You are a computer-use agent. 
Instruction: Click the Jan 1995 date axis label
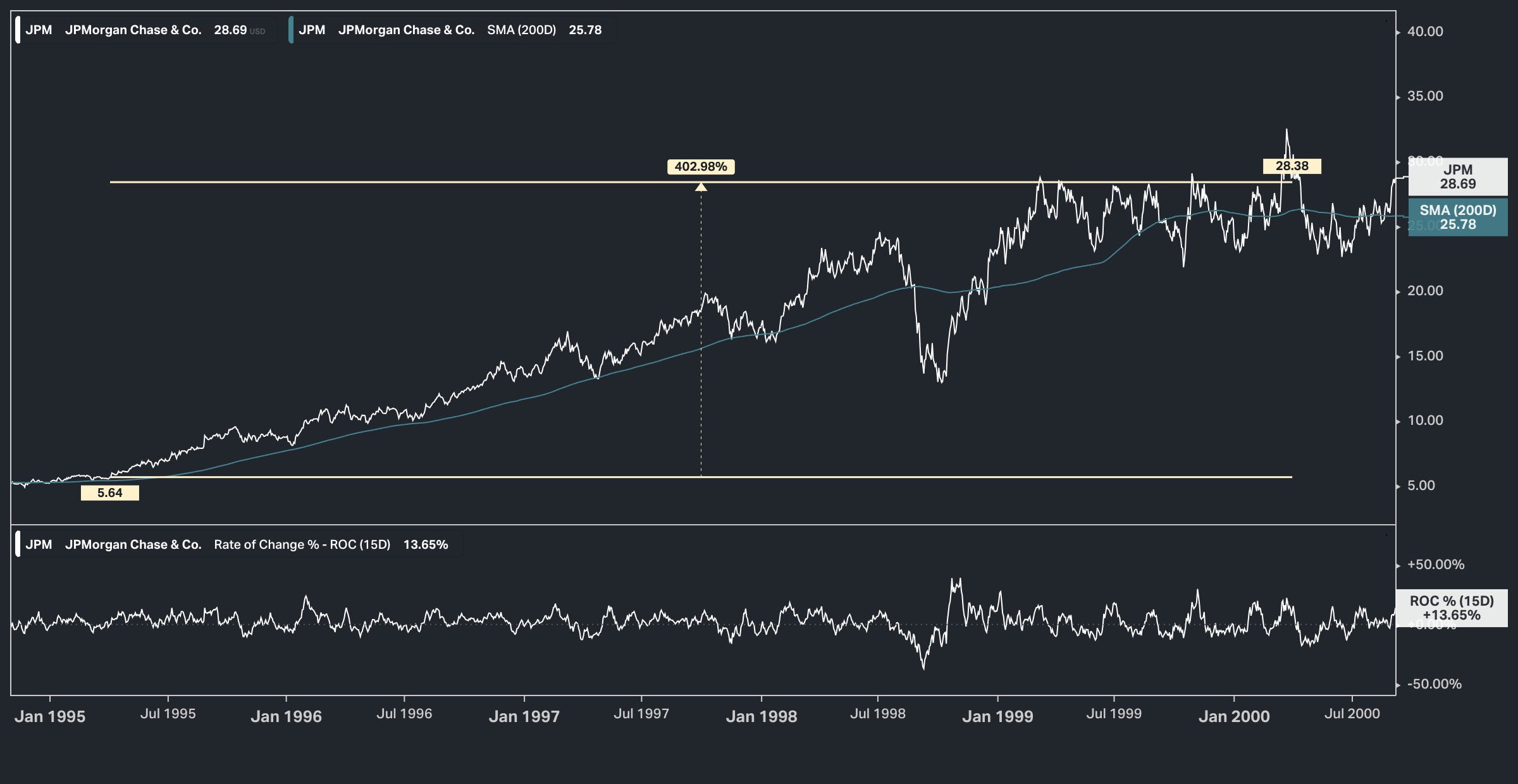click(x=50, y=716)
